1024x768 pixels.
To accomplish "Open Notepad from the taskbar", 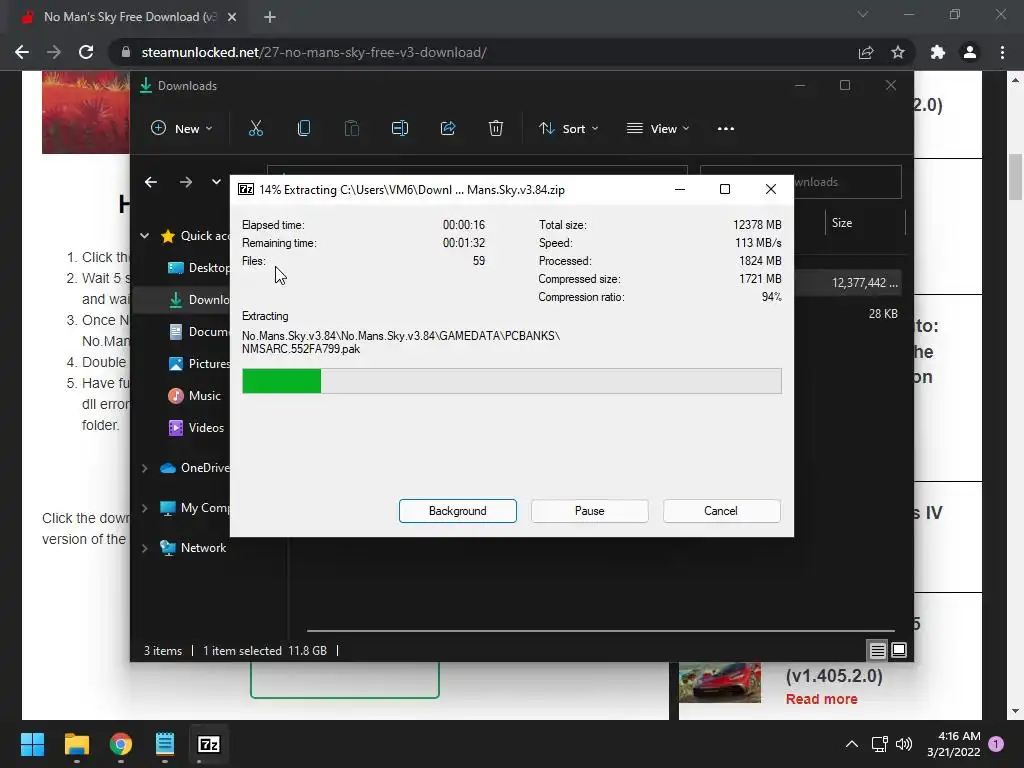I will tap(165, 744).
